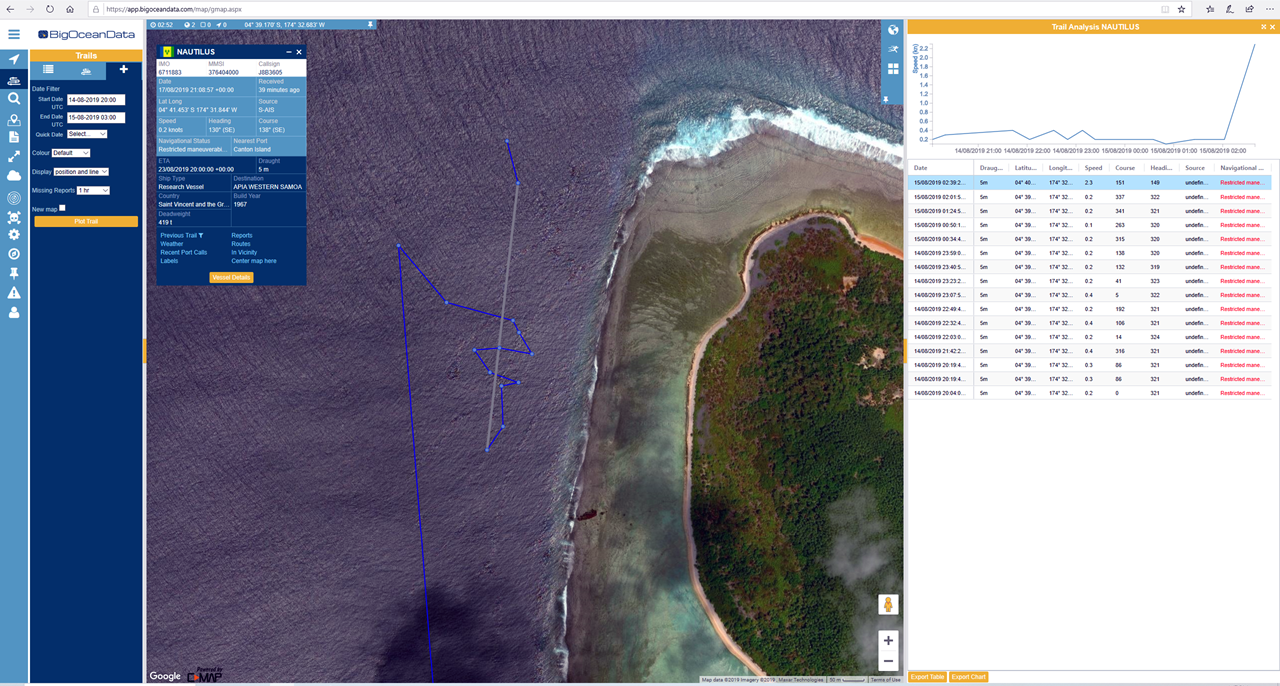This screenshot has height=686, width=1280.
Task: Click the globe map layers icon
Action: [x=892, y=29]
